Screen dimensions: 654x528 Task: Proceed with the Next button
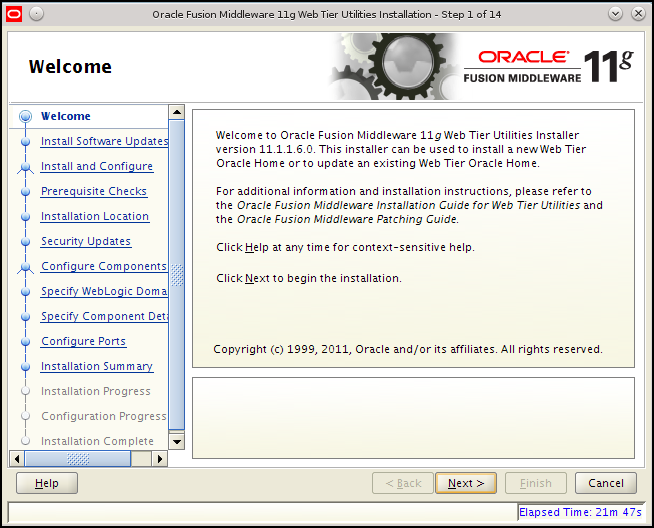click(466, 483)
